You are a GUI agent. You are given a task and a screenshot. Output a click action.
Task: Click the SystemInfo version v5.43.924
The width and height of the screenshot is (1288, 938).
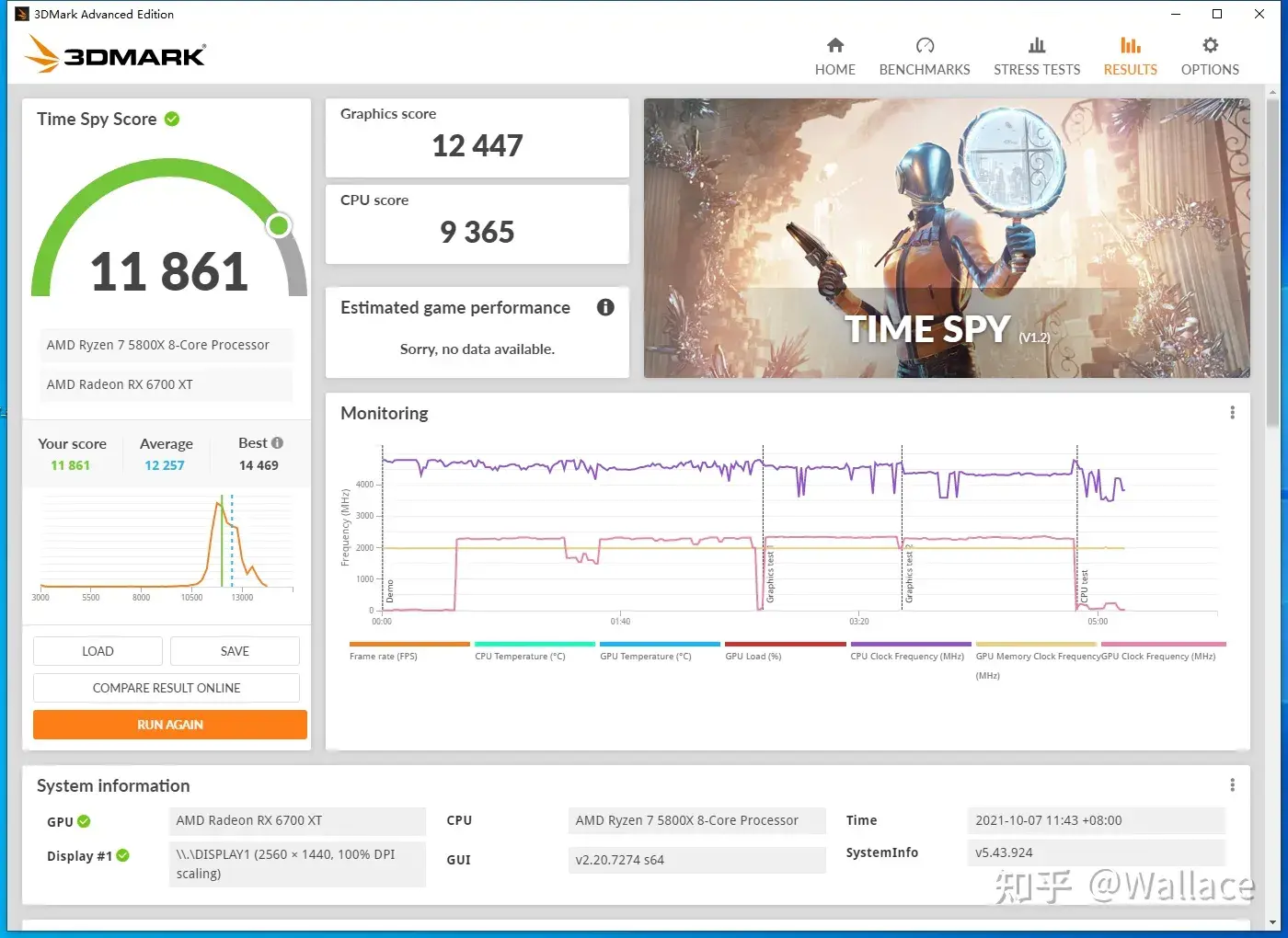(x=1097, y=852)
